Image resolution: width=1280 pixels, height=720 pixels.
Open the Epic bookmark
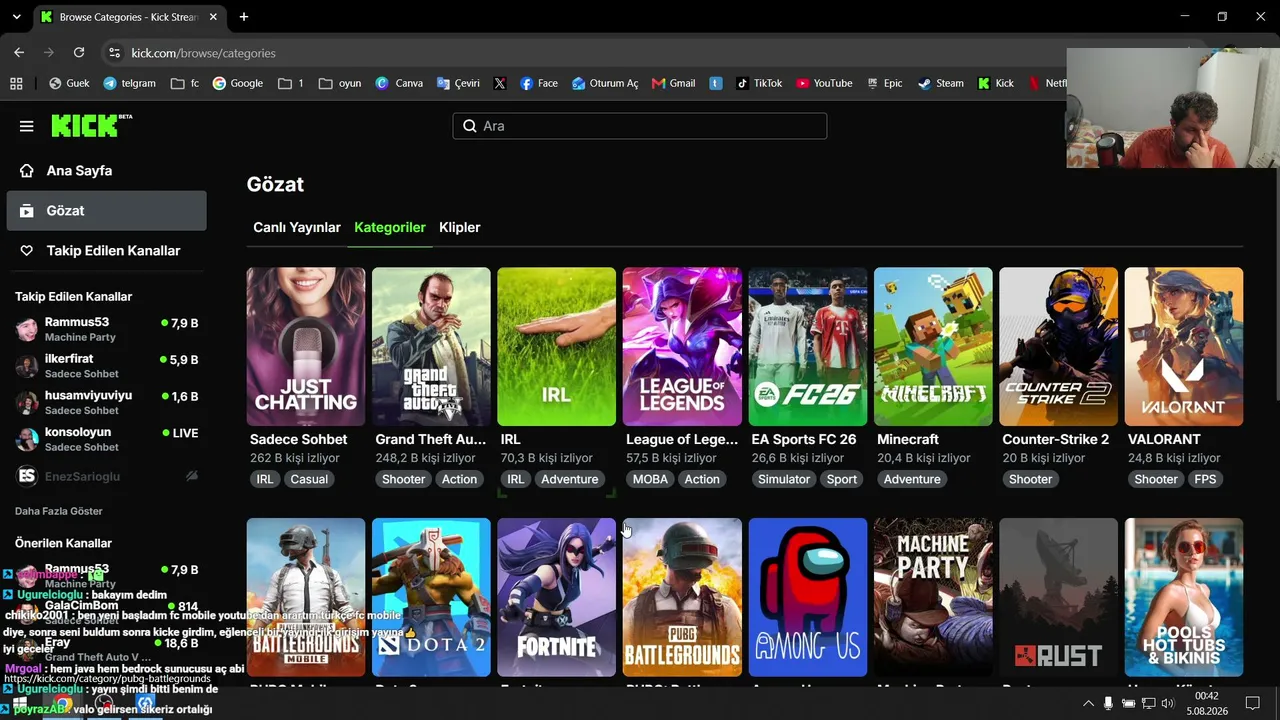click(884, 83)
